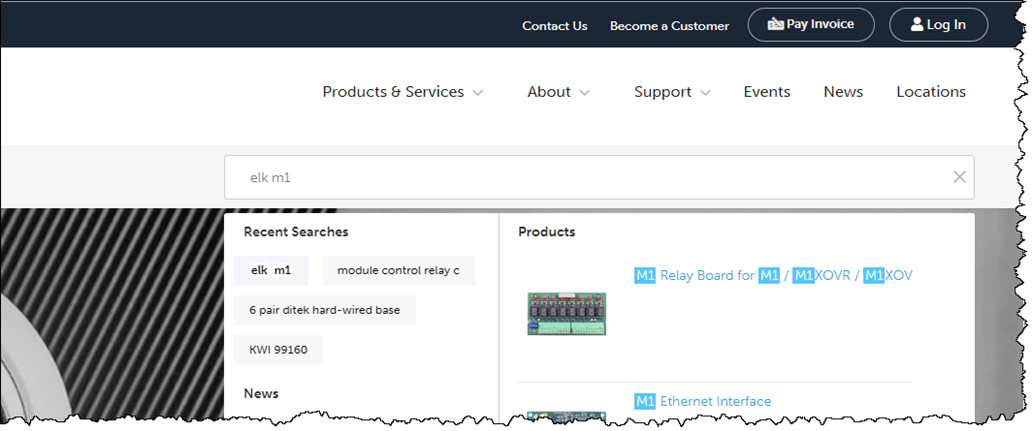Open M1 Ethernet Interface product link
Viewport: 1032px width, 431px height.
click(x=702, y=401)
